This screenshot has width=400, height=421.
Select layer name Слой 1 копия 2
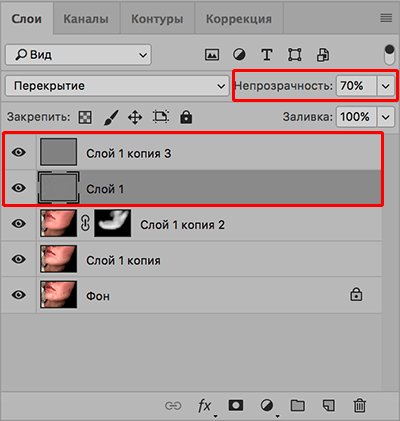pyautogui.click(x=182, y=225)
